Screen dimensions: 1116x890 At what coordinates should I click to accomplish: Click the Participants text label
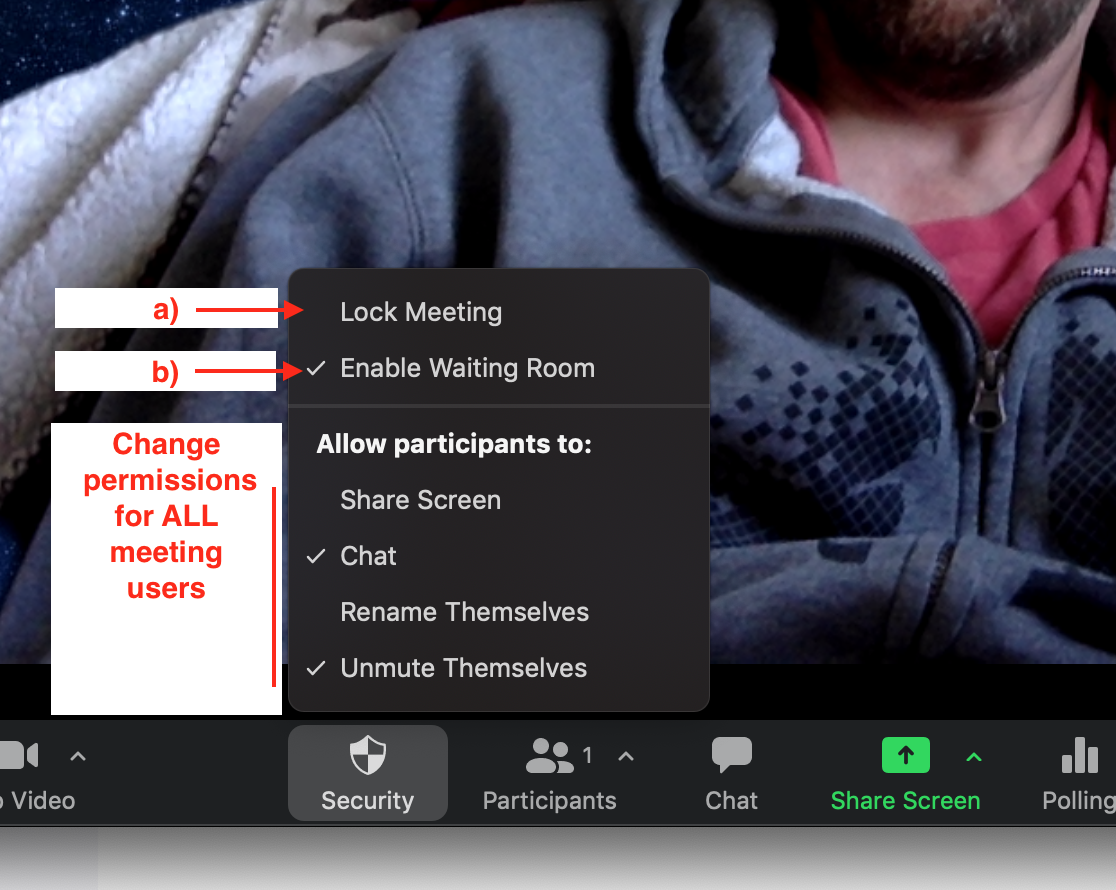point(549,801)
